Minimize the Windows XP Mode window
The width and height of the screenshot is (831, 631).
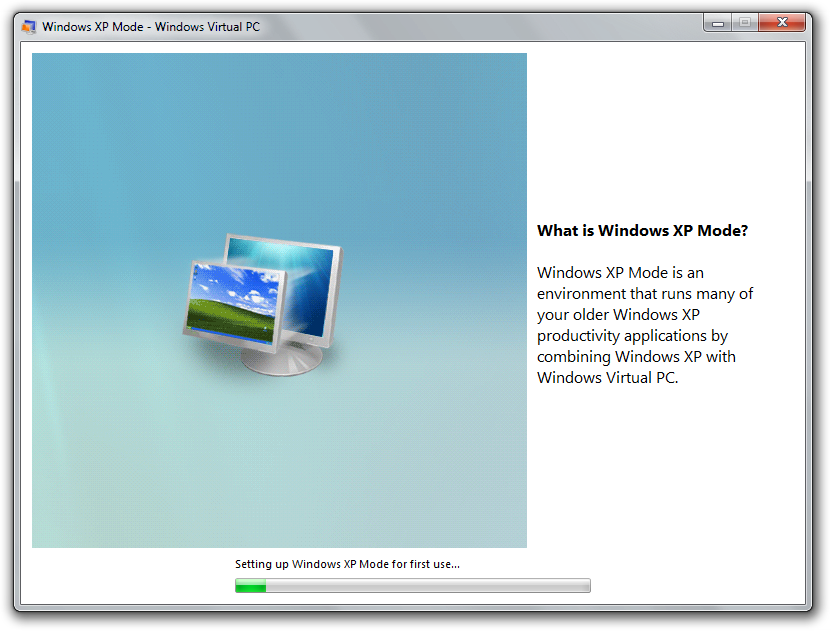coord(718,23)
